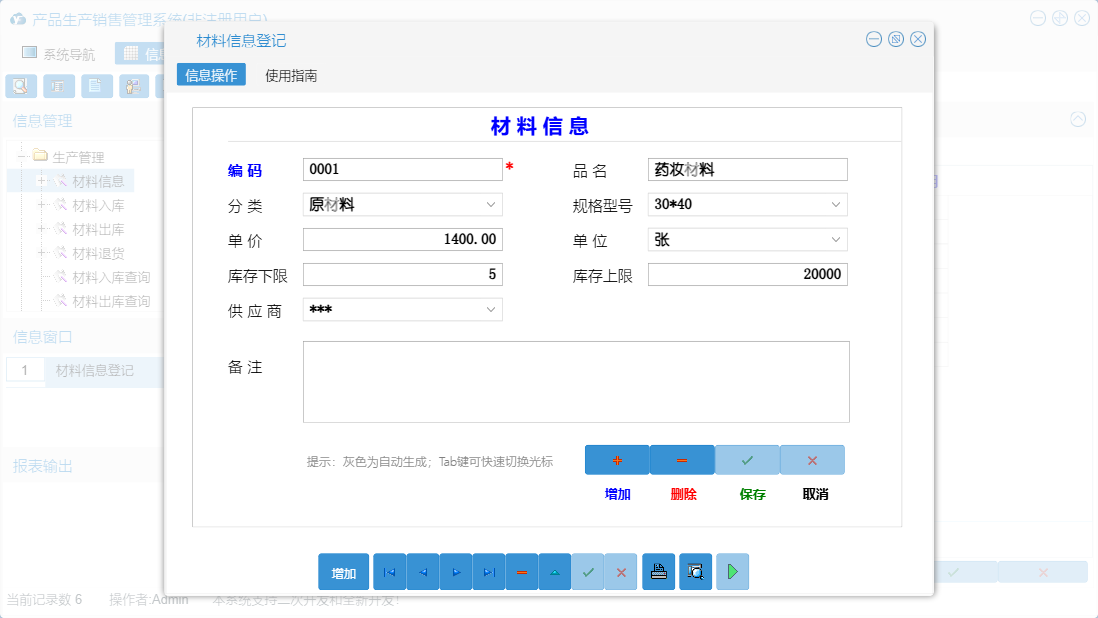The width and height of the screenshot is (1098, 618).
Task: Click the red X cancel icon in bottom toolbar
Action: [621, 571]
